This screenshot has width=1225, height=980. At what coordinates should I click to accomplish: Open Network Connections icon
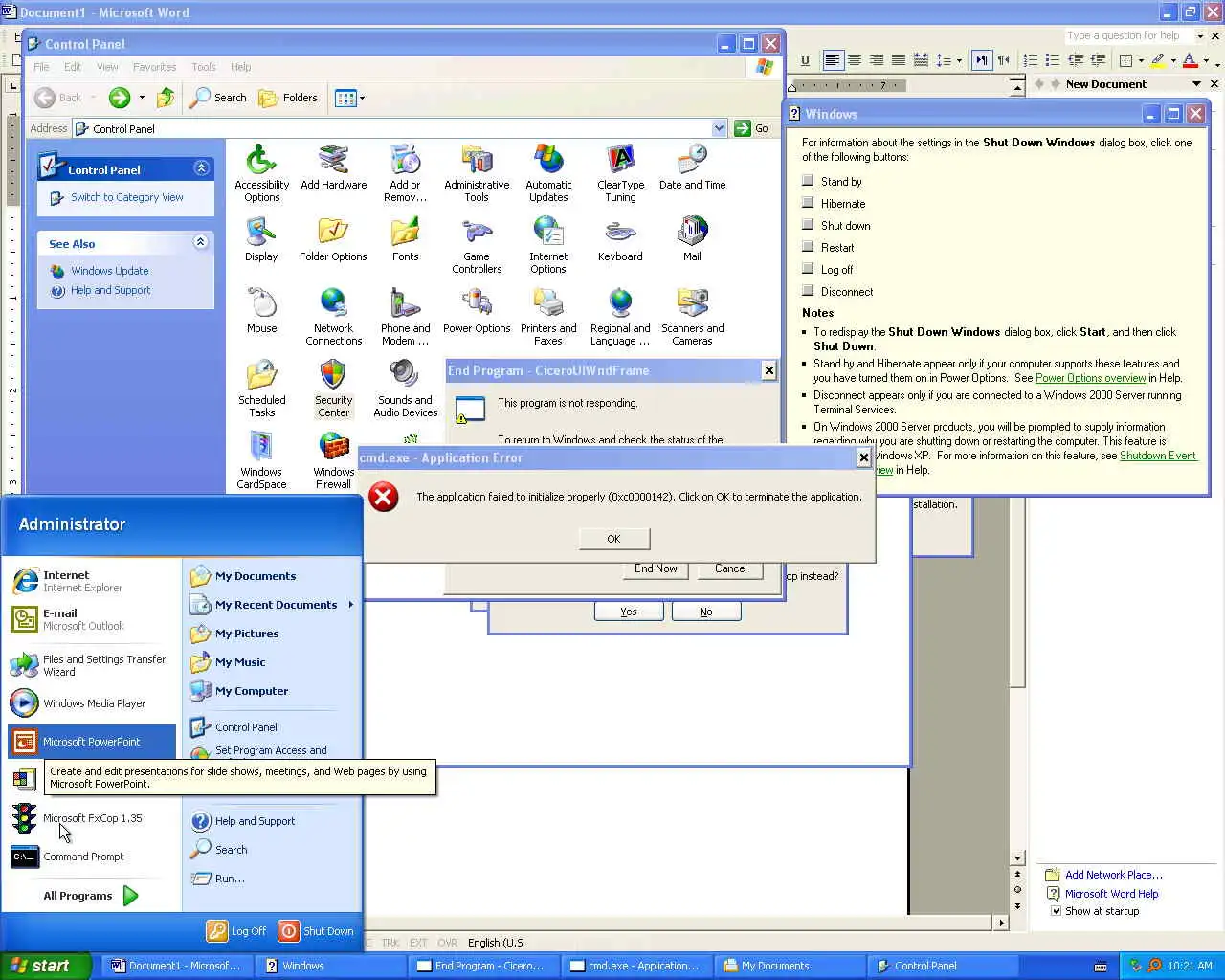click(333, 317)
